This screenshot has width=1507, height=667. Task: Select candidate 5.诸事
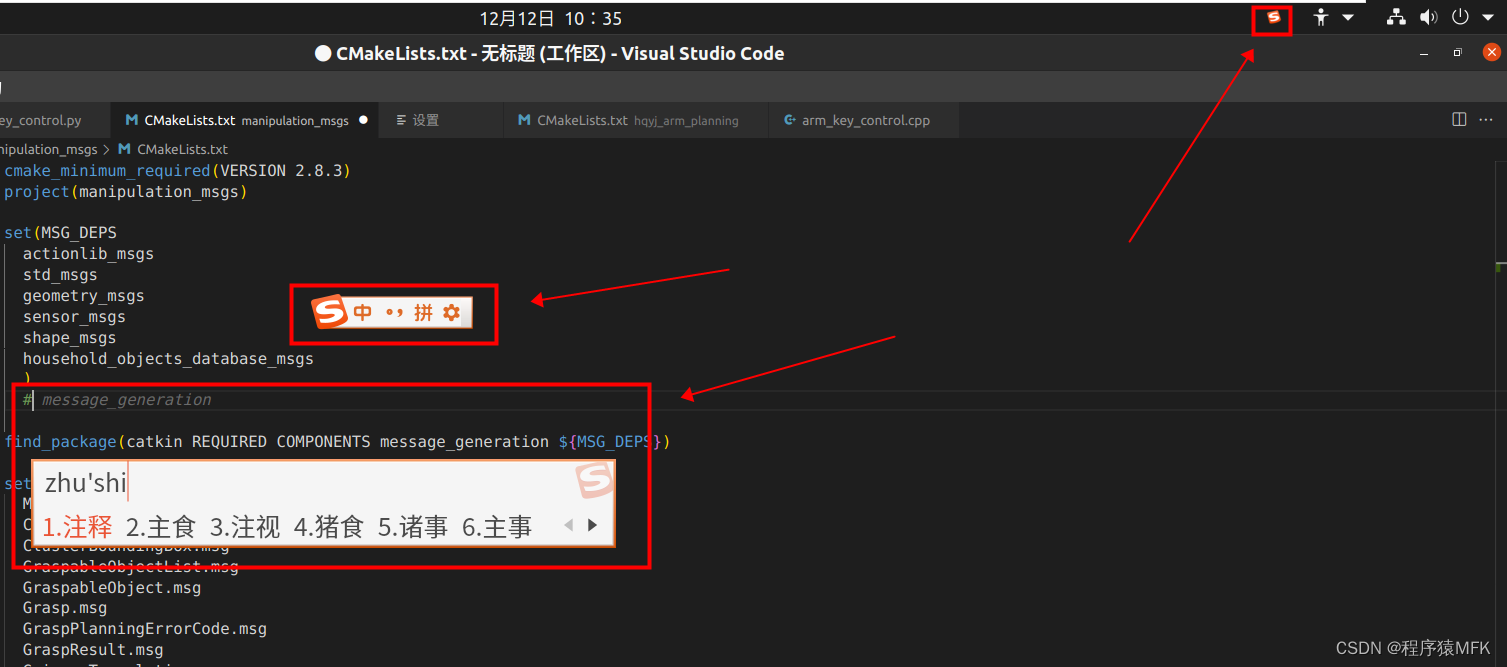(413, 526)
